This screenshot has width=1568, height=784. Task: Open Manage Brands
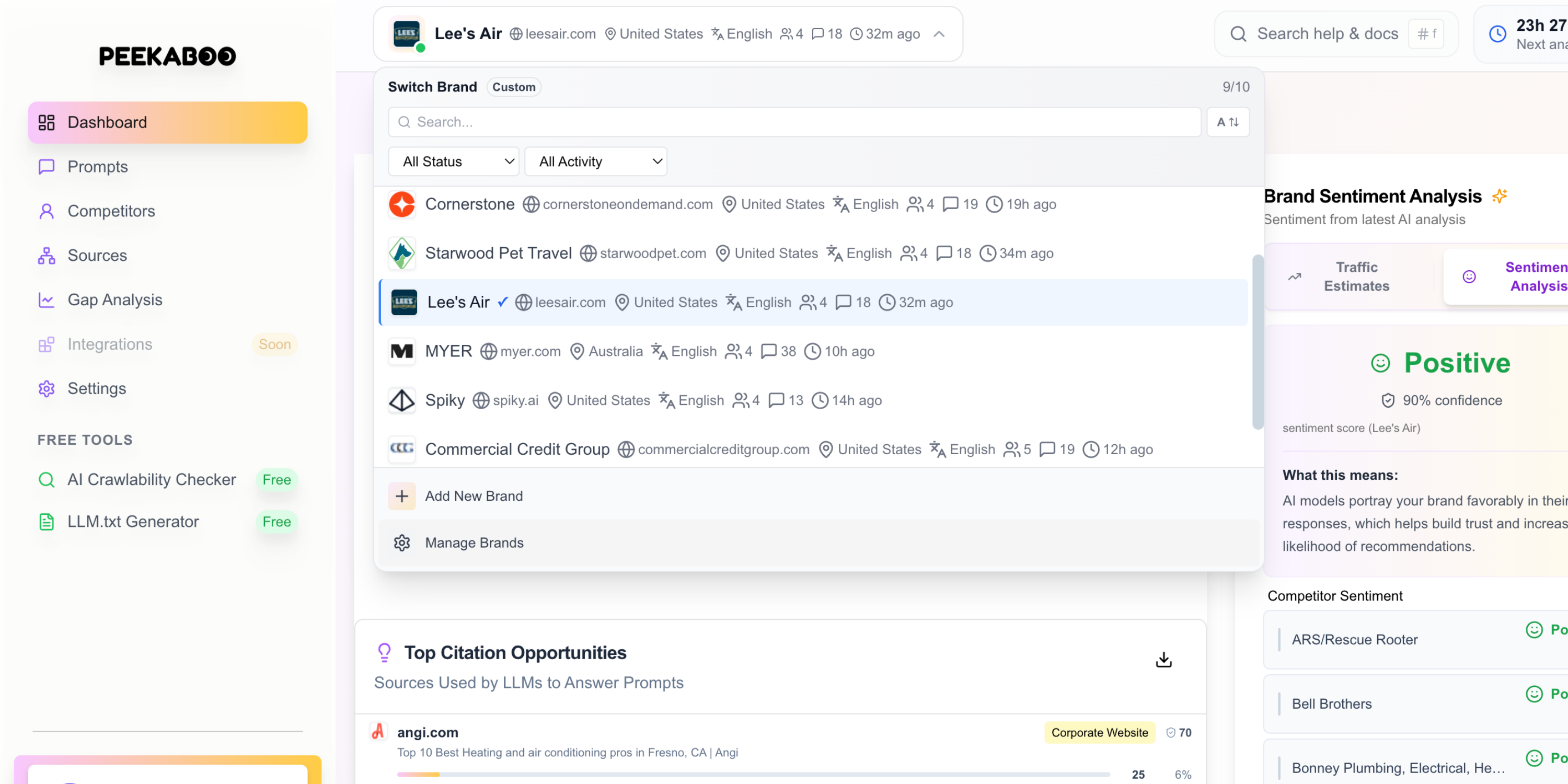[818, 543]
